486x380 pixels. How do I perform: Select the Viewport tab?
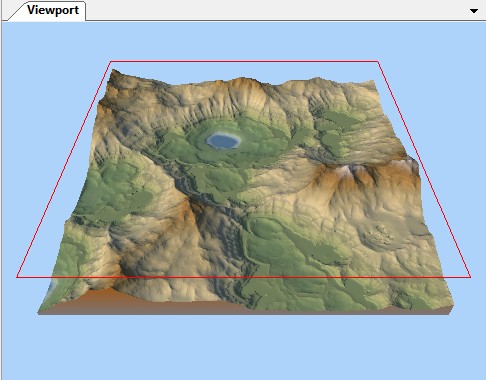(x=53, y=10)
